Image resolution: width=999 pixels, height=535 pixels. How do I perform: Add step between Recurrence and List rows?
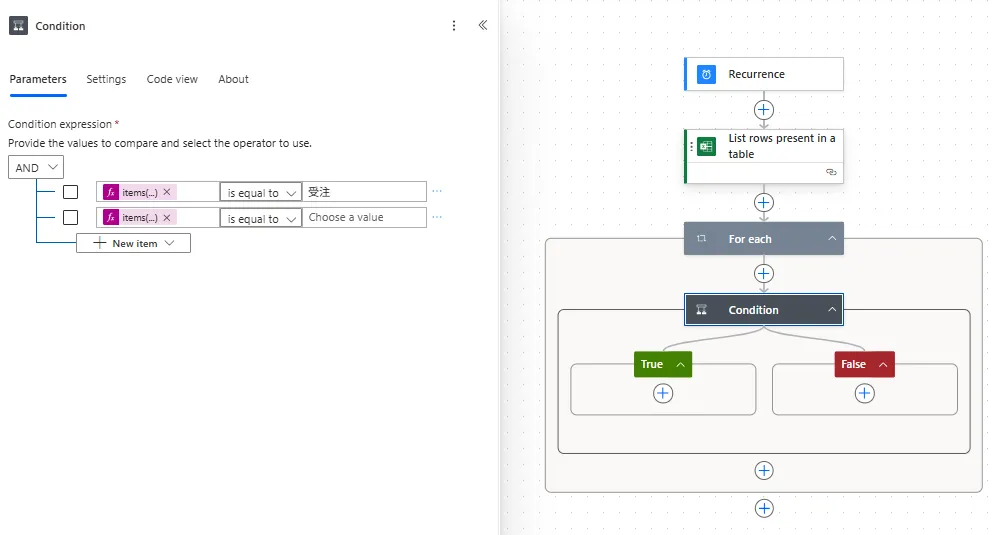tap(764, 110)
